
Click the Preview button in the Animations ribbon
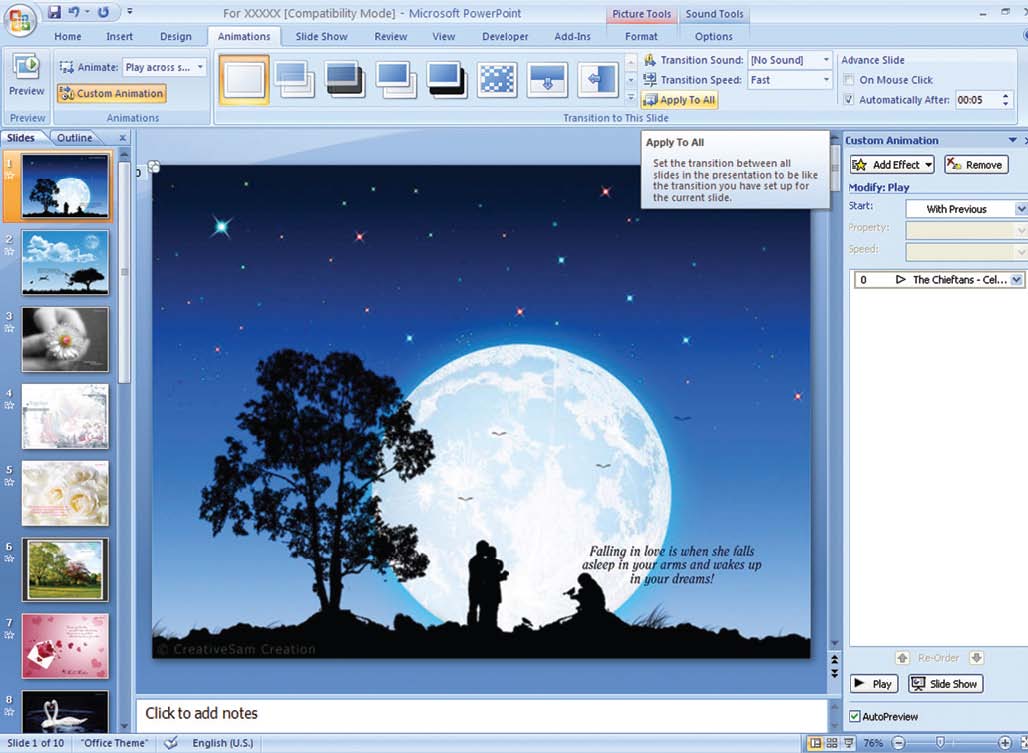click(26, 77)
